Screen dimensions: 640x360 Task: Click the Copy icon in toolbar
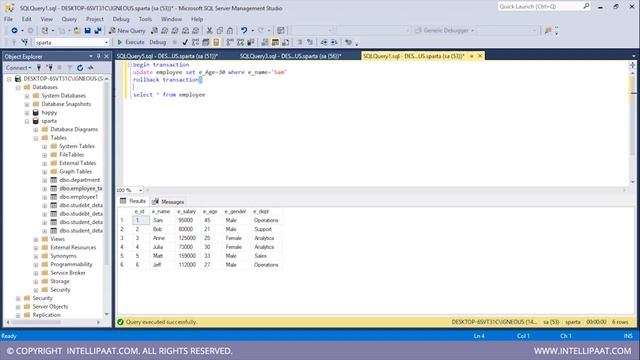pos(220,31)
